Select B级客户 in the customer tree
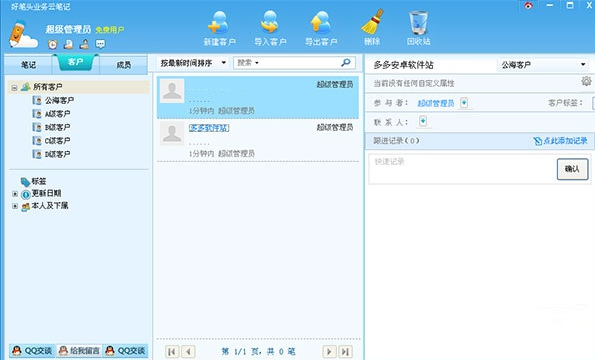The image size is (595, 360). pyautogui.click(x=57, y=127)
